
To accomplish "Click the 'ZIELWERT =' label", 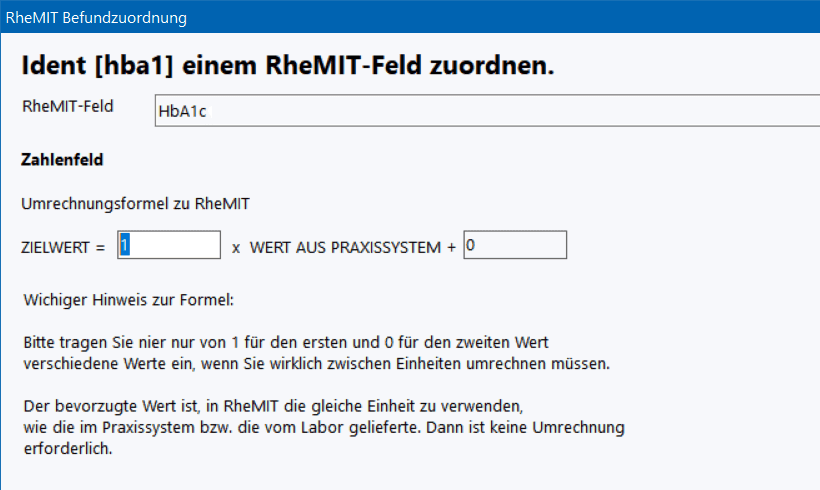I will 63,247.
